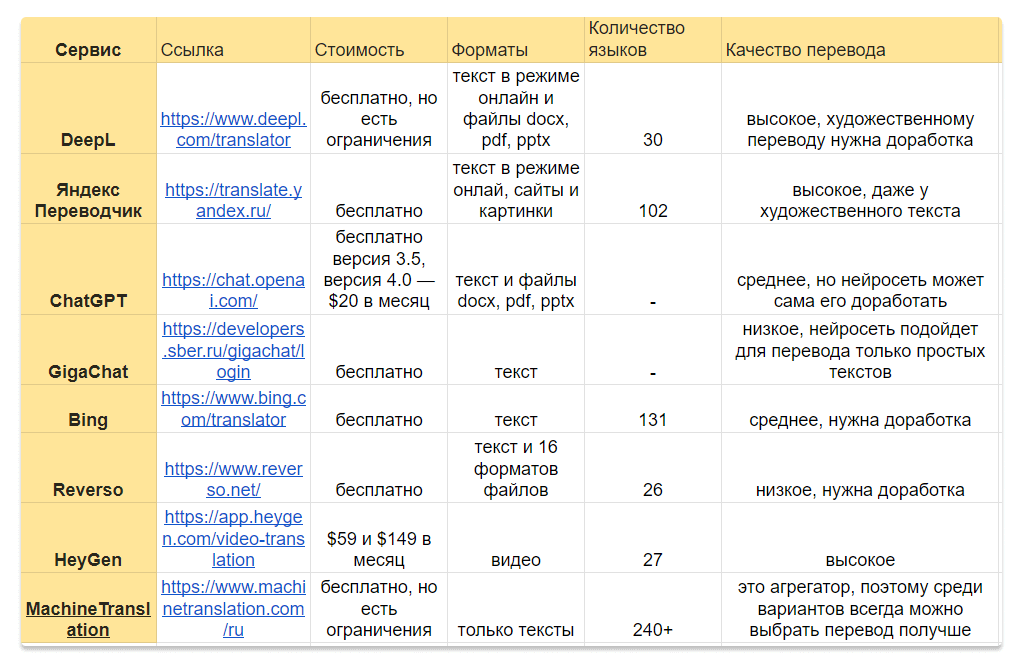Select the 'Яндекс Переводчик' service cell
1023x663 pixels.
[88, 189]
